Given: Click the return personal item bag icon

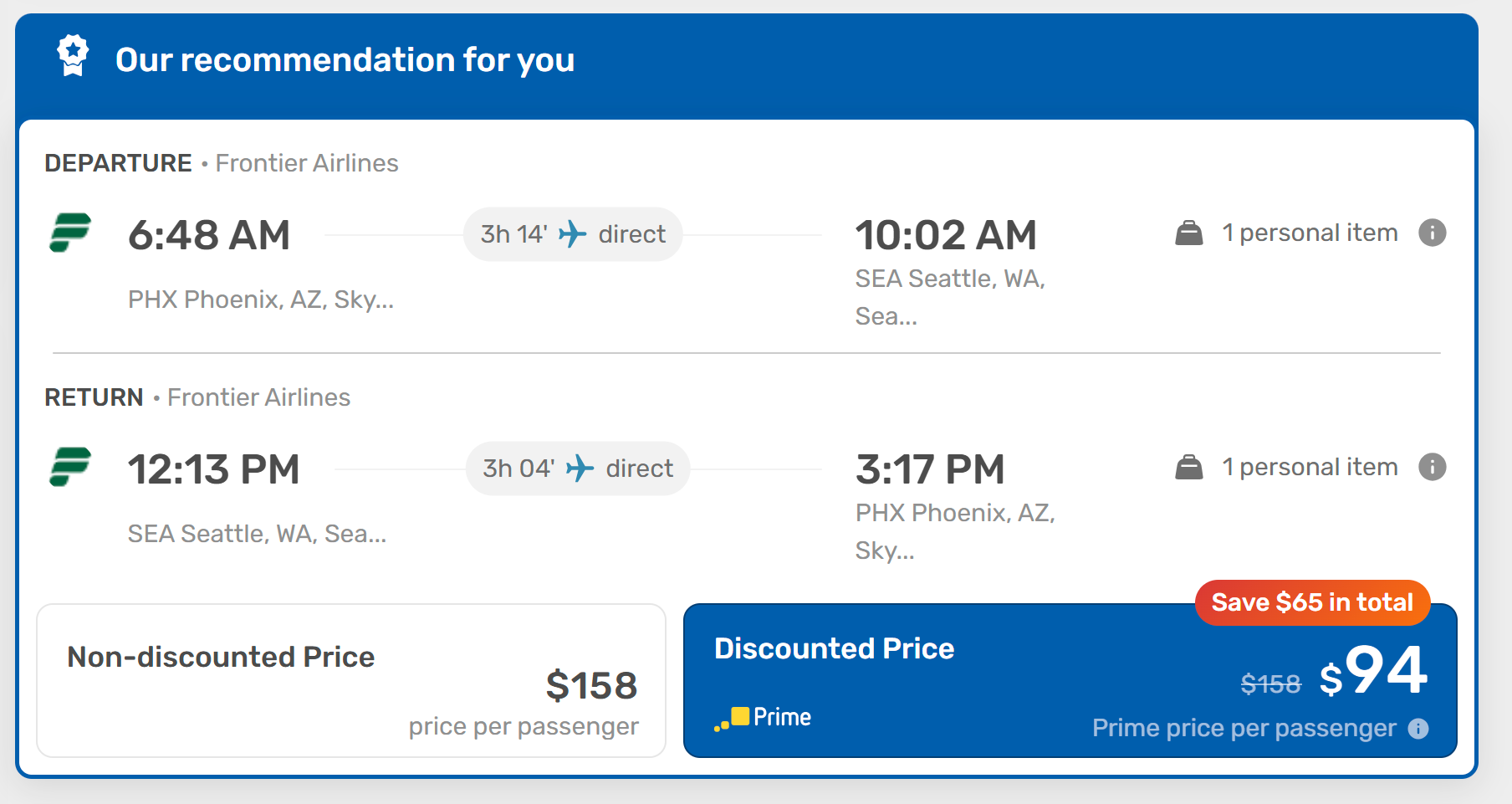Looking at the screenshot, I should [1188, 467].
